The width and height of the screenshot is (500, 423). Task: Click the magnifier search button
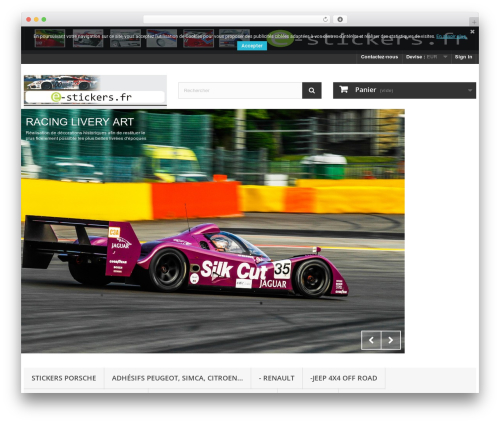(x=312, y=90)
